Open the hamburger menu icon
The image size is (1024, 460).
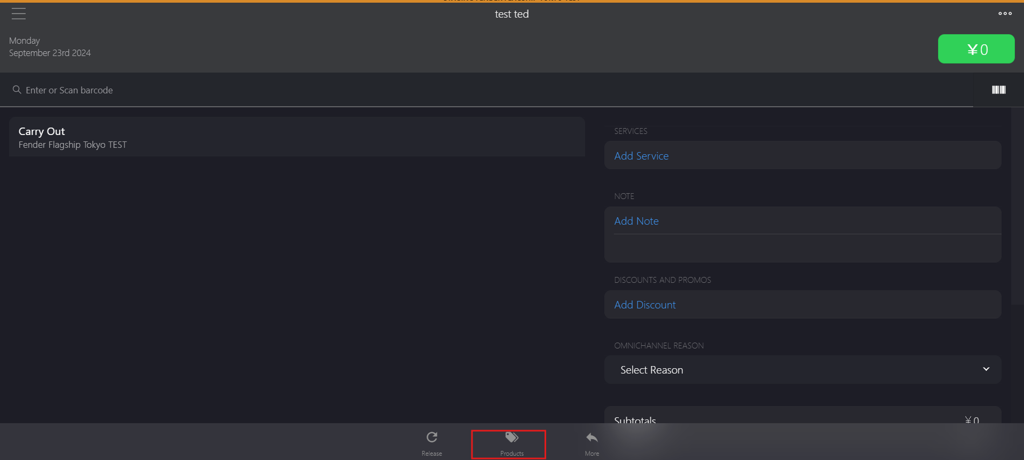tap(18, 13)
